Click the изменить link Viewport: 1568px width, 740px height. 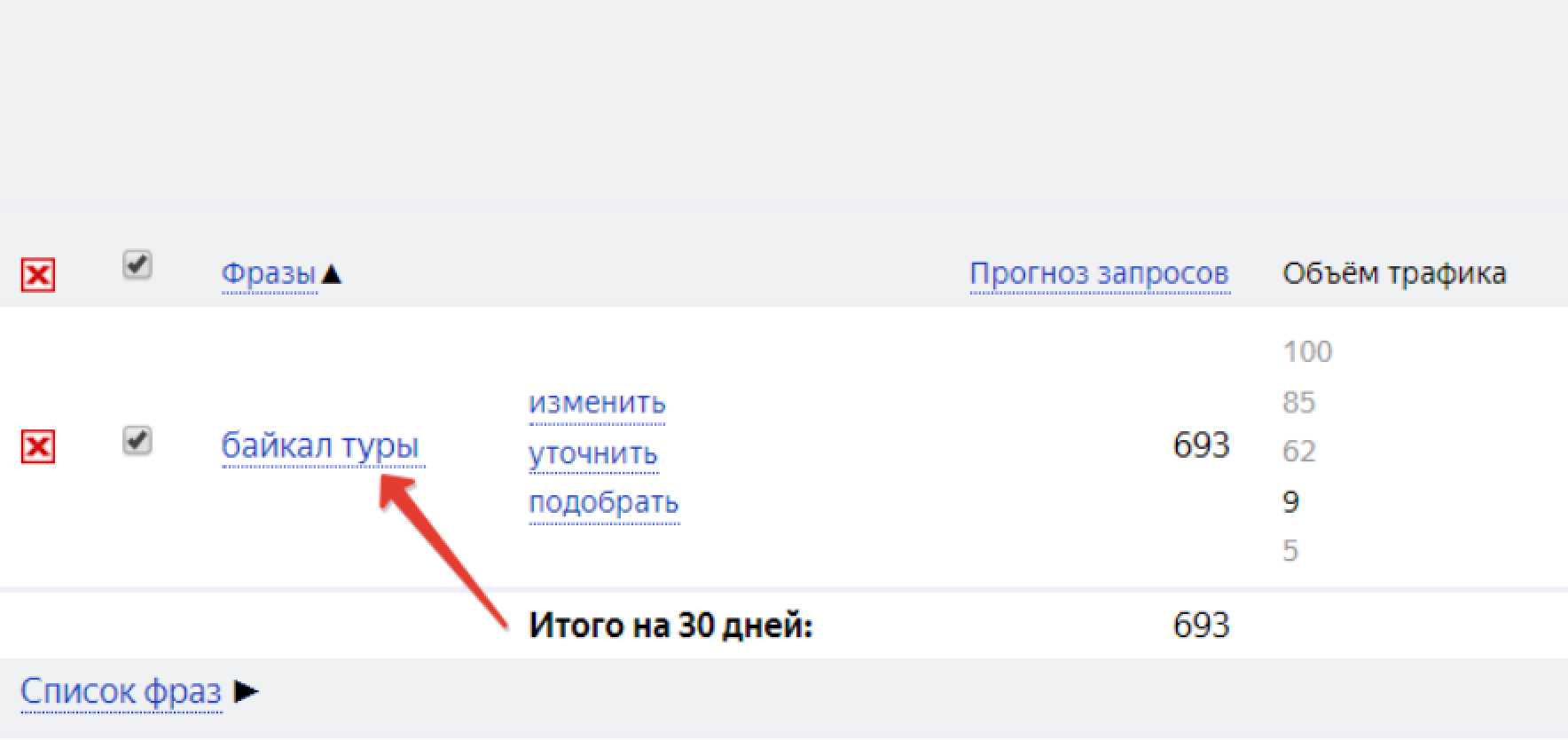point(597,403)
